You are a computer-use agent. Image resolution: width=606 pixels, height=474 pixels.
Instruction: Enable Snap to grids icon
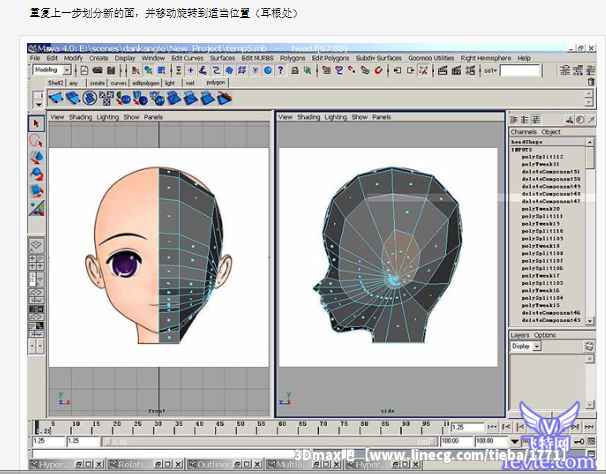(327, 70)
